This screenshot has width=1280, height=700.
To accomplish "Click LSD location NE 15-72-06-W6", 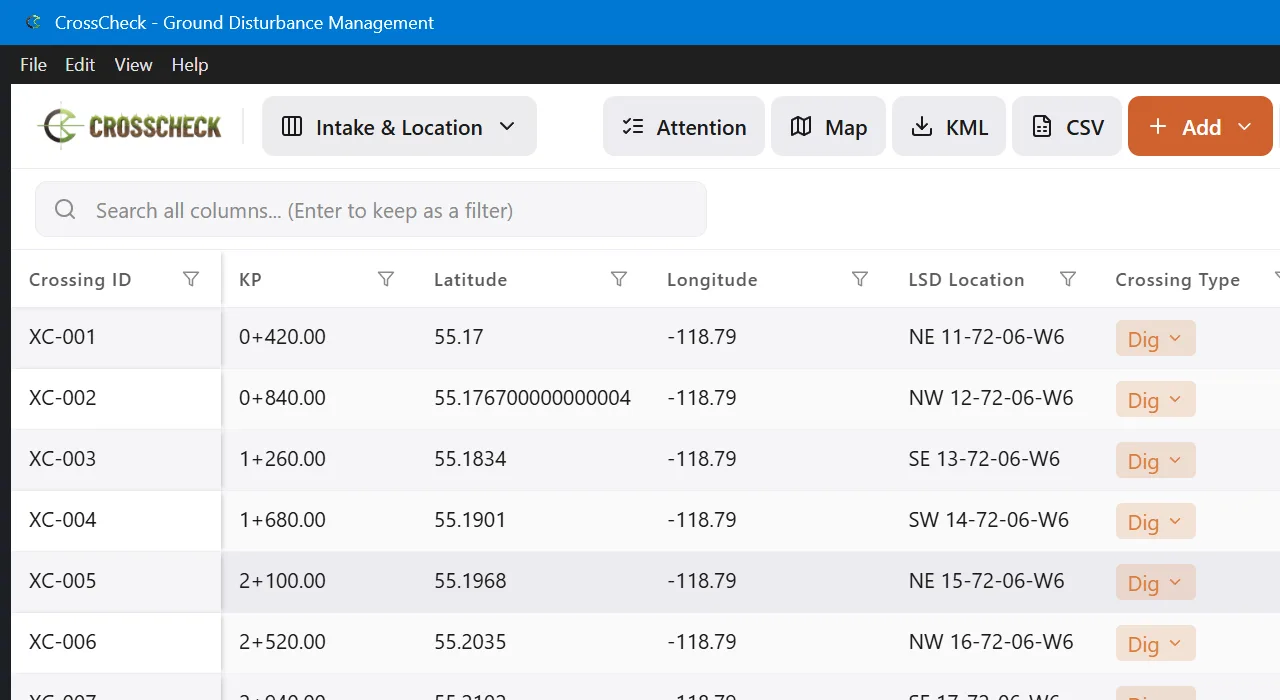I will pyautogui.click(x=986, y=581).
